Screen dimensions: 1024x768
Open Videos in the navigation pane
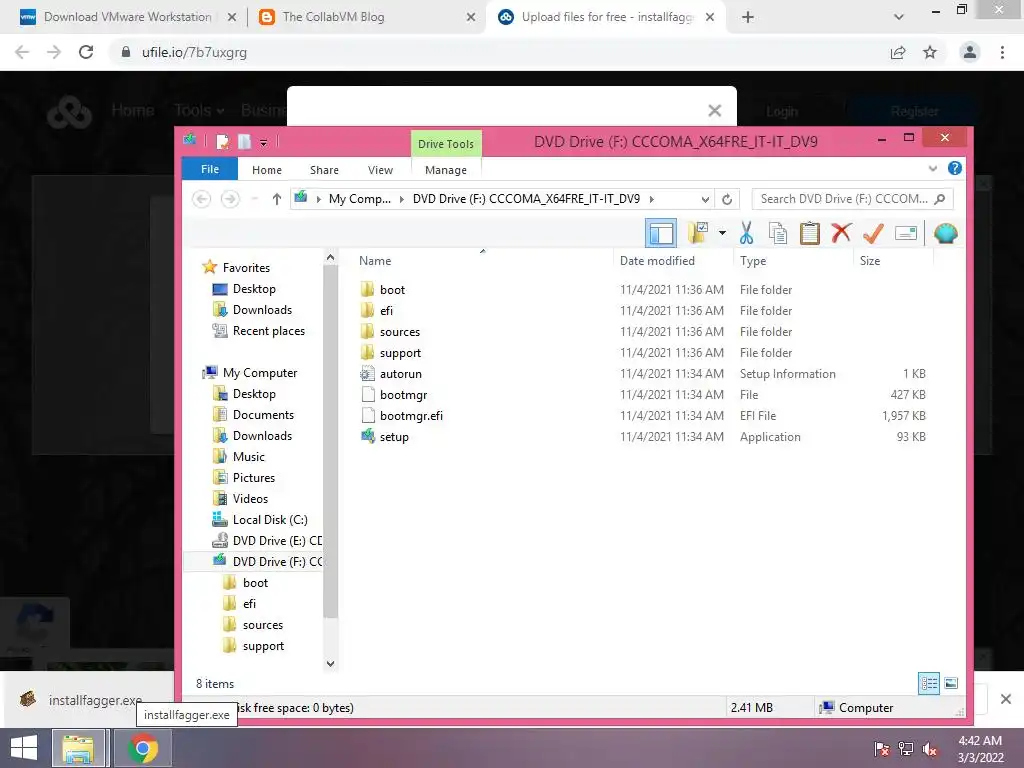[250, 498]
